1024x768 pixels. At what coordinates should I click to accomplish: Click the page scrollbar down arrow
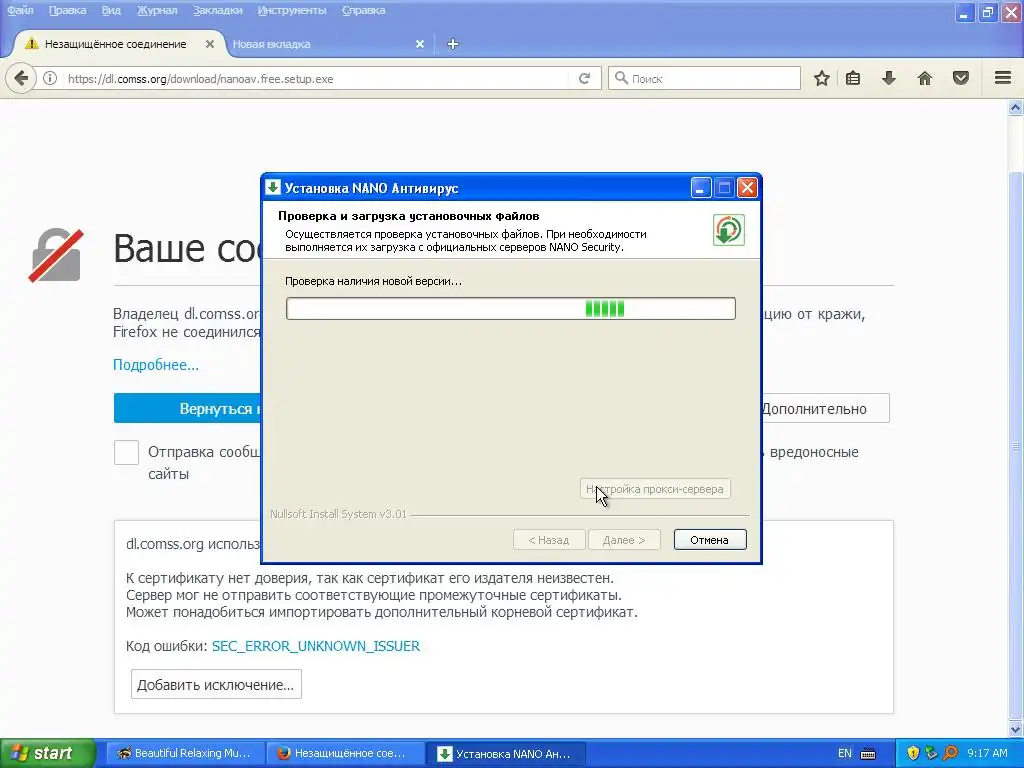(1016, 729)
